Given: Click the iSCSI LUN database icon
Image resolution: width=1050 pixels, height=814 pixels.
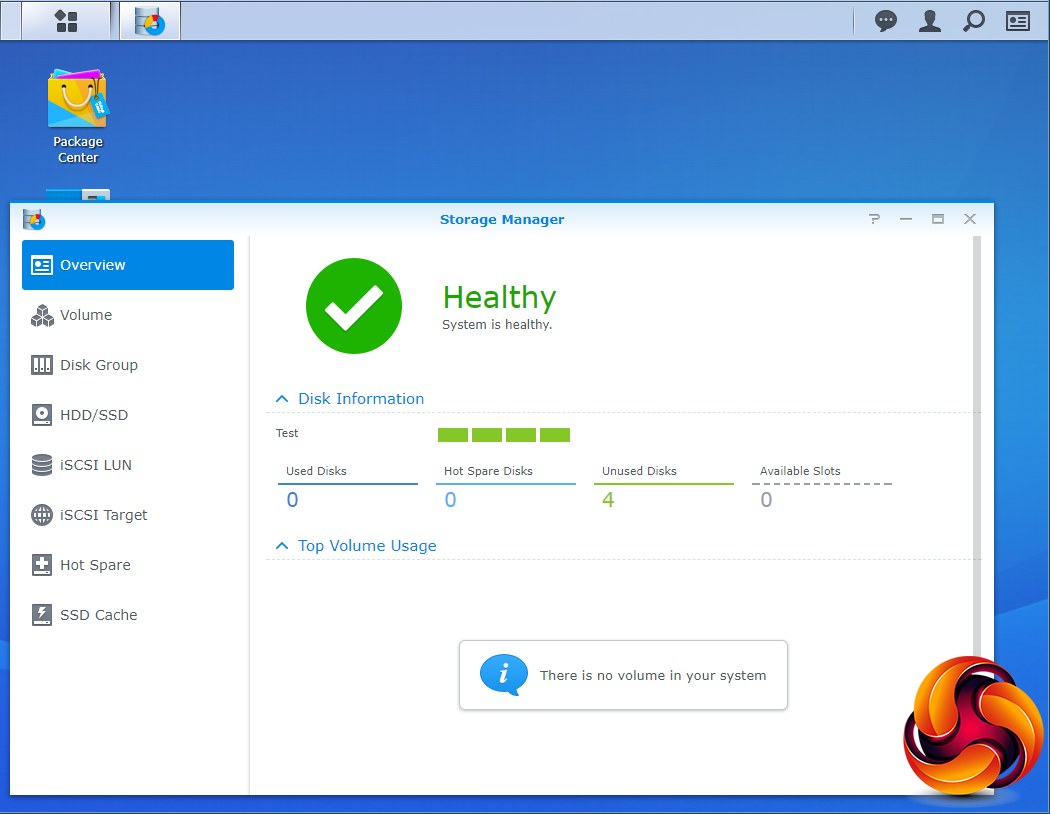Looking at the screenshot, I should pos(42,465).
